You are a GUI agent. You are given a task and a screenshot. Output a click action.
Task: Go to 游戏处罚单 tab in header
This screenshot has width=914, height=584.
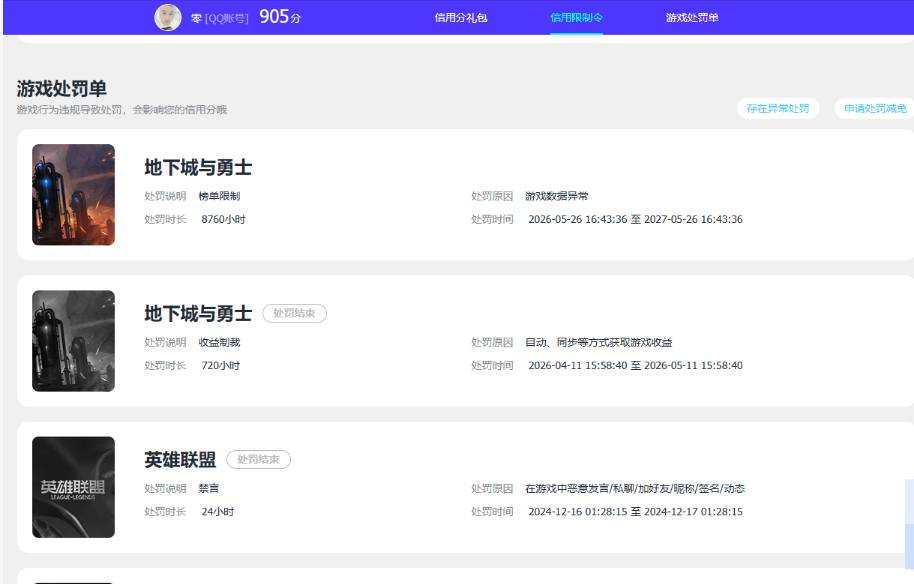(692, 17)
